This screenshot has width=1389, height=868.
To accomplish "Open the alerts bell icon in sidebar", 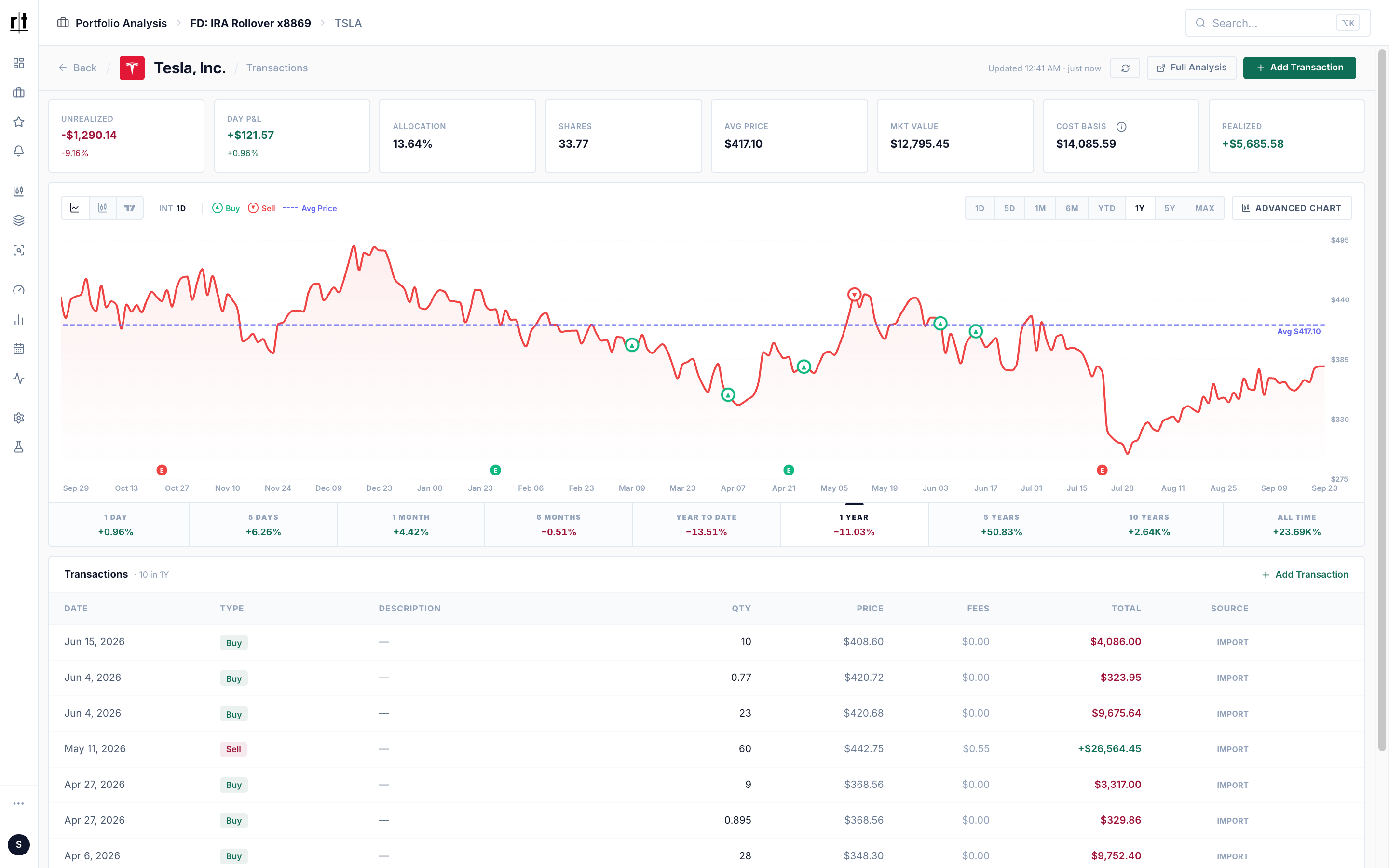I will 18,151.
